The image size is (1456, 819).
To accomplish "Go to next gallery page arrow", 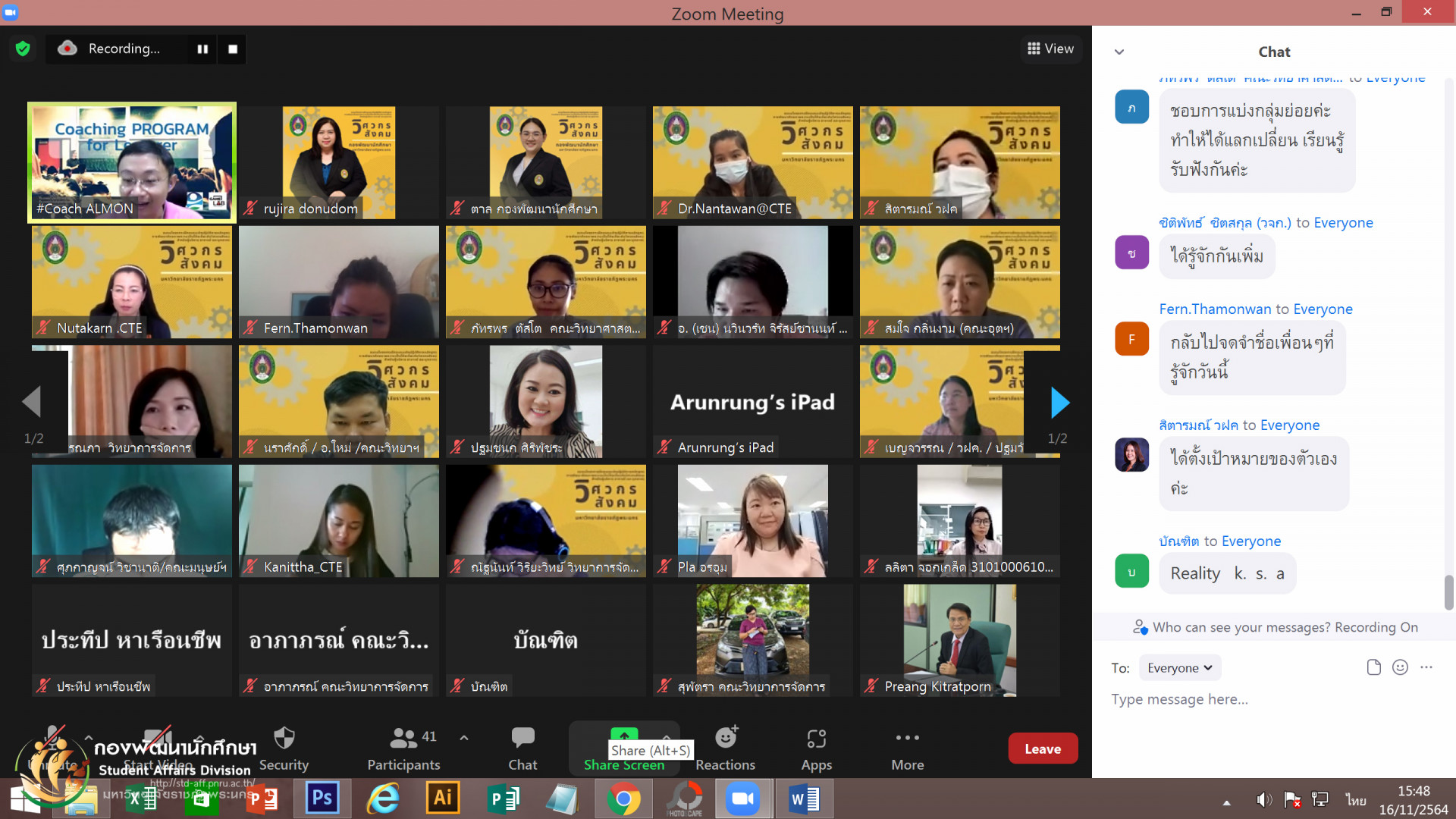I will pos(1059,402).
